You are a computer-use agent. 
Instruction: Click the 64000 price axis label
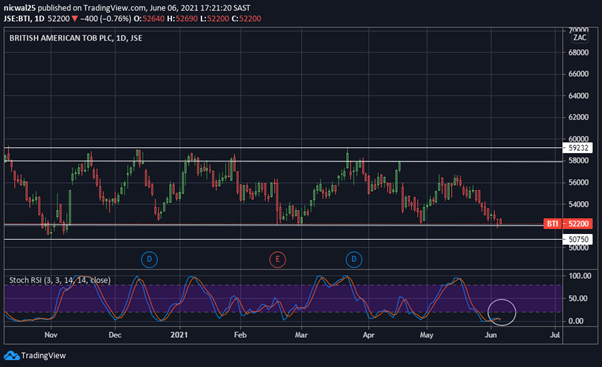[x=578, y=96]
